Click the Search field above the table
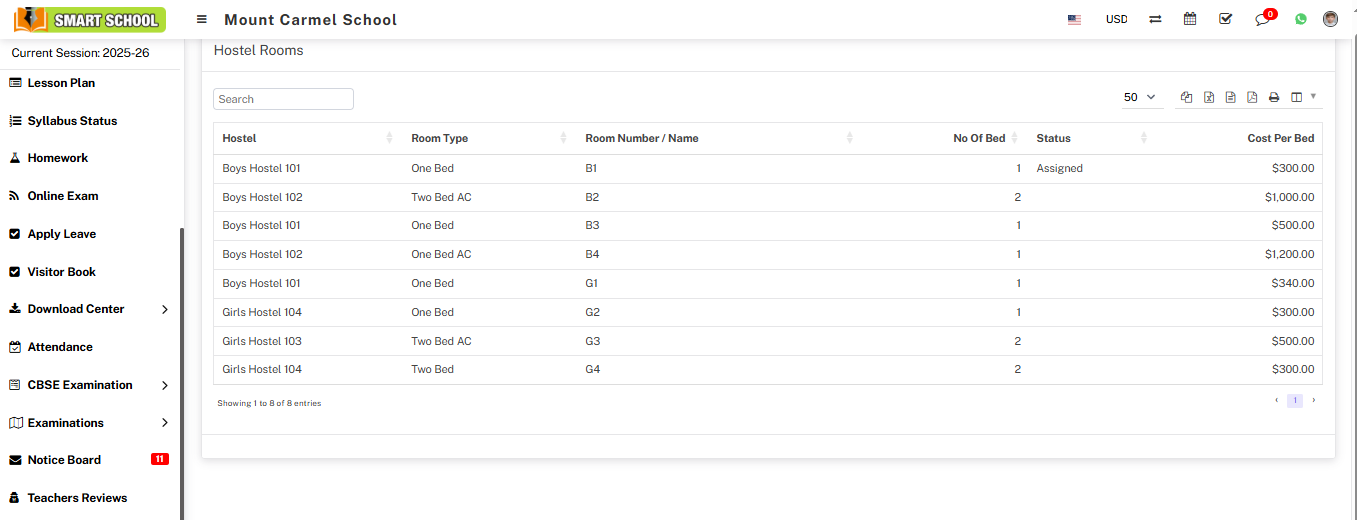Image resolution: width=1357 pixels, height=520 pixels. [x=283, y=99]
